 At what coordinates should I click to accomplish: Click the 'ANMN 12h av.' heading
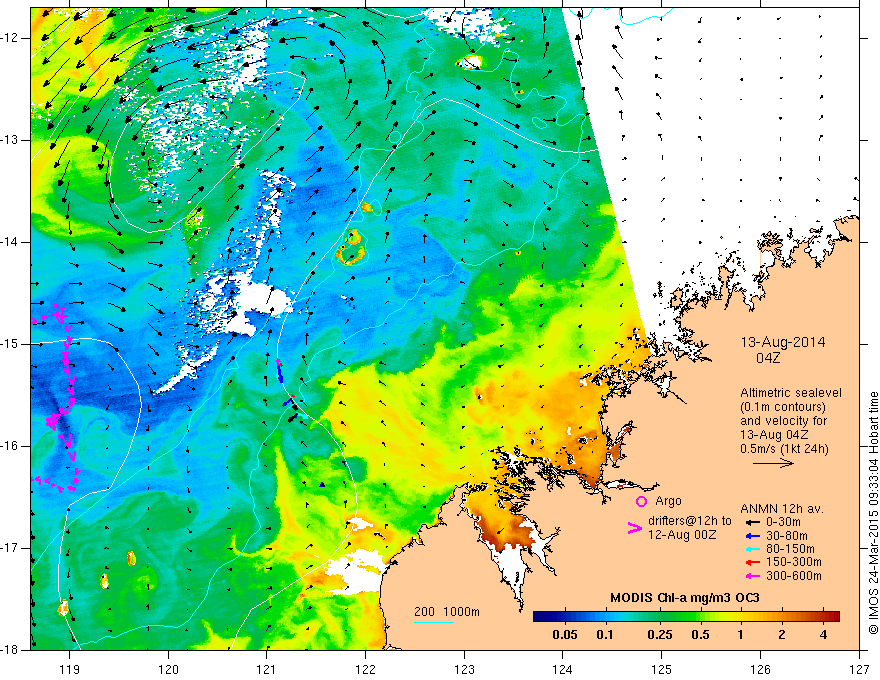pos(782,509)
